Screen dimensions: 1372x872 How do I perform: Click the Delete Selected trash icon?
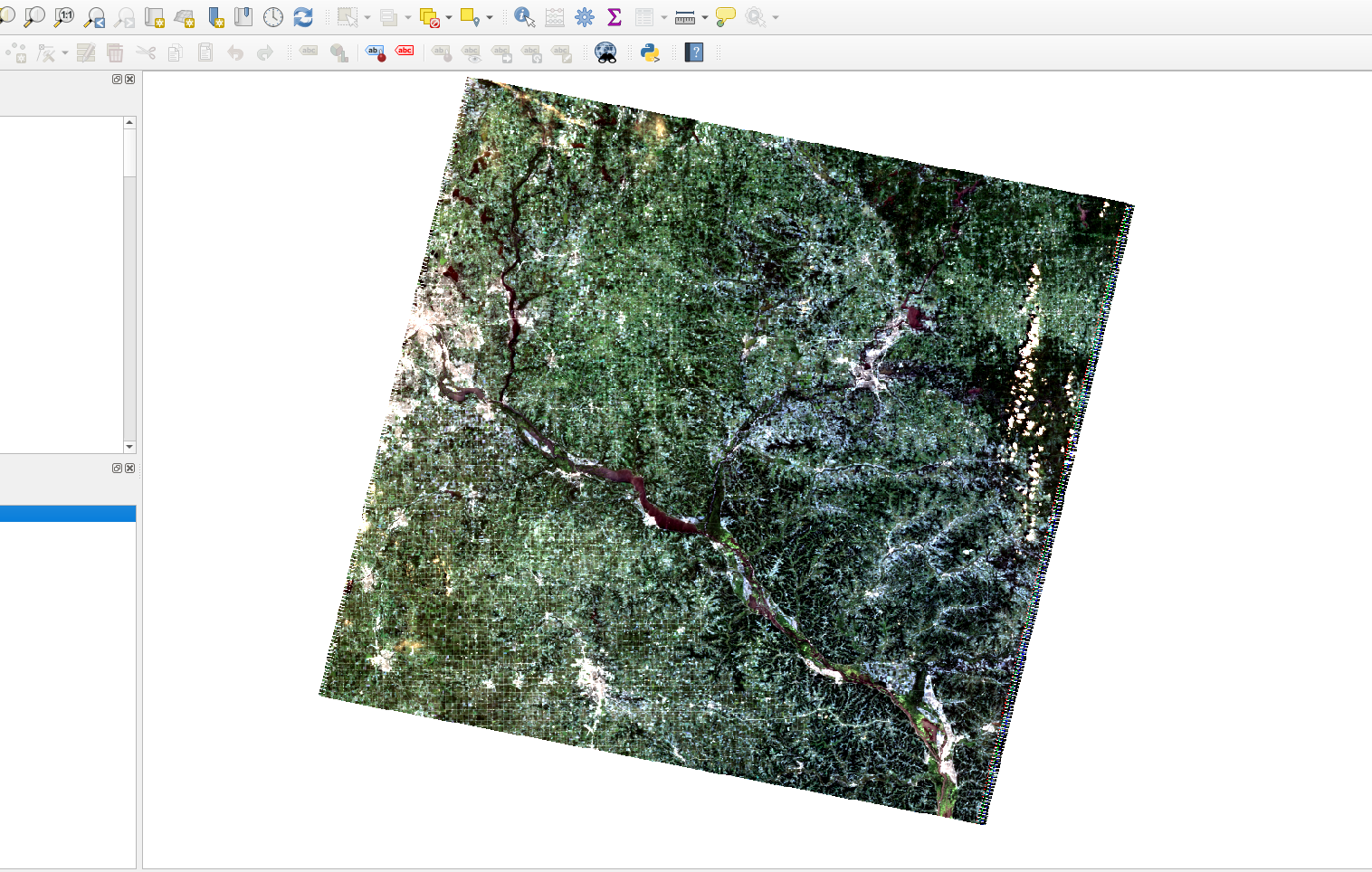(115, 52)
